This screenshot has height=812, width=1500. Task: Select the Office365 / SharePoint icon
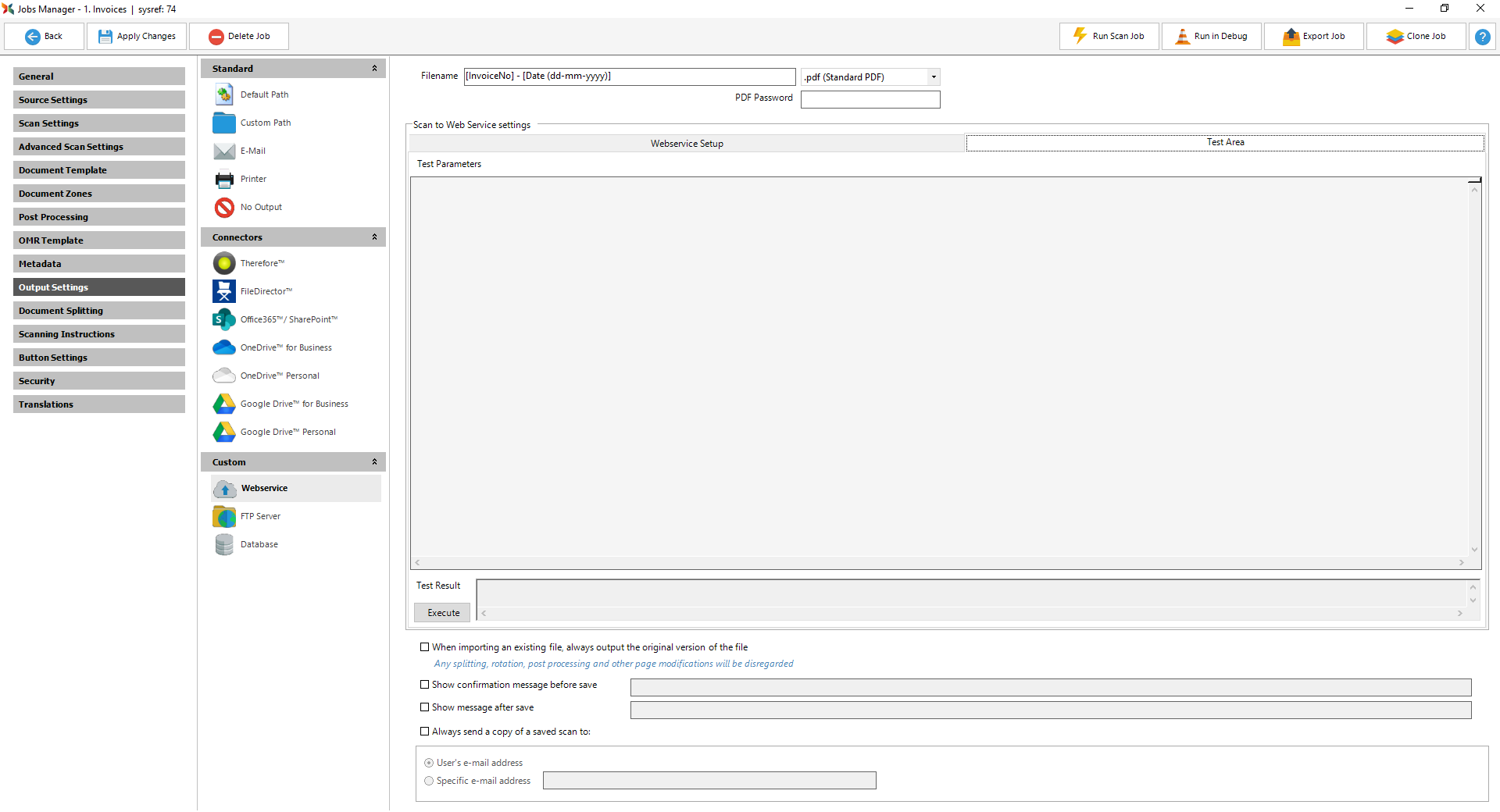(224, 319)
